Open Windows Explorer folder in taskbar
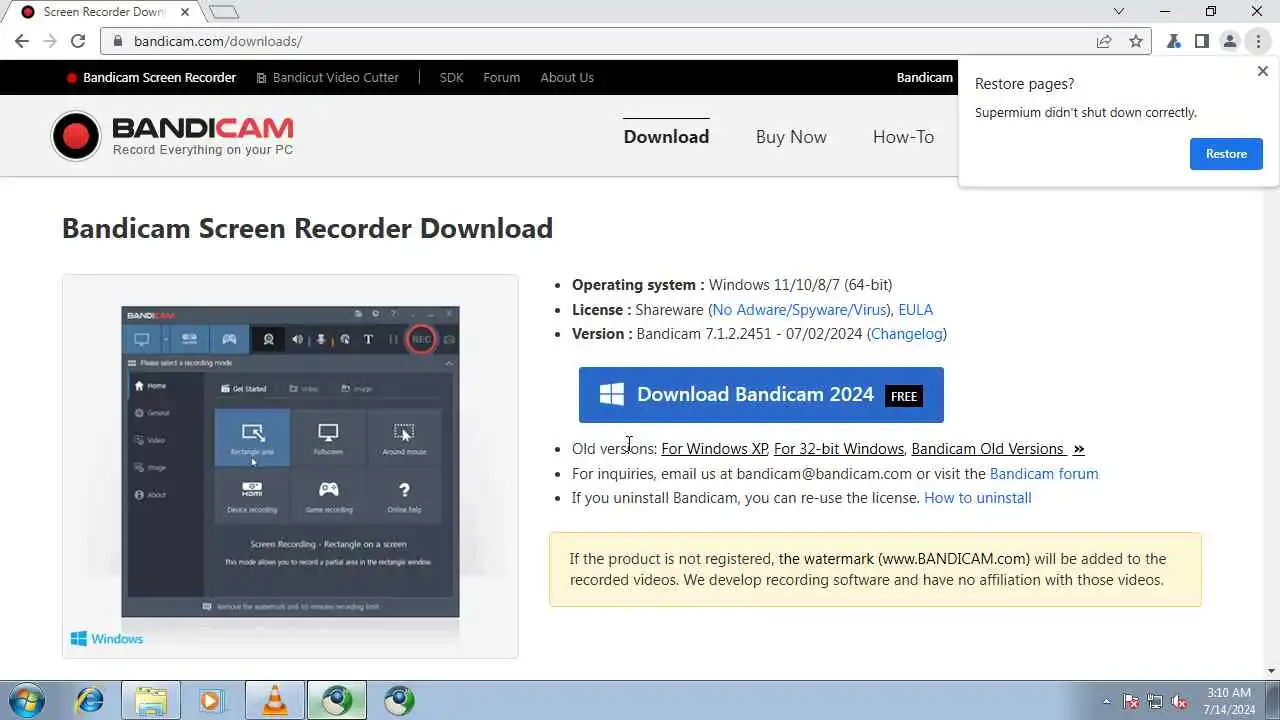The height and width of the screenshot is (720, 1280). click(151, 700)
